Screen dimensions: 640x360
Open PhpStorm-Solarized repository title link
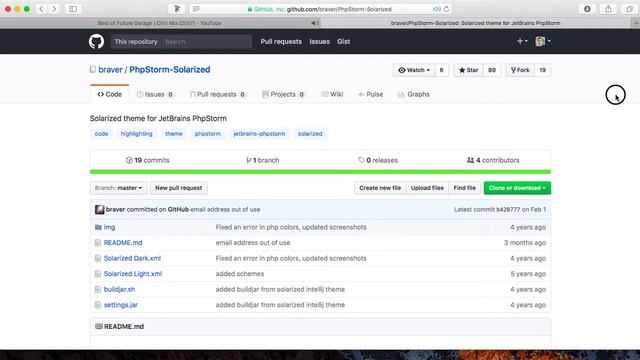[x=170, y=70]
